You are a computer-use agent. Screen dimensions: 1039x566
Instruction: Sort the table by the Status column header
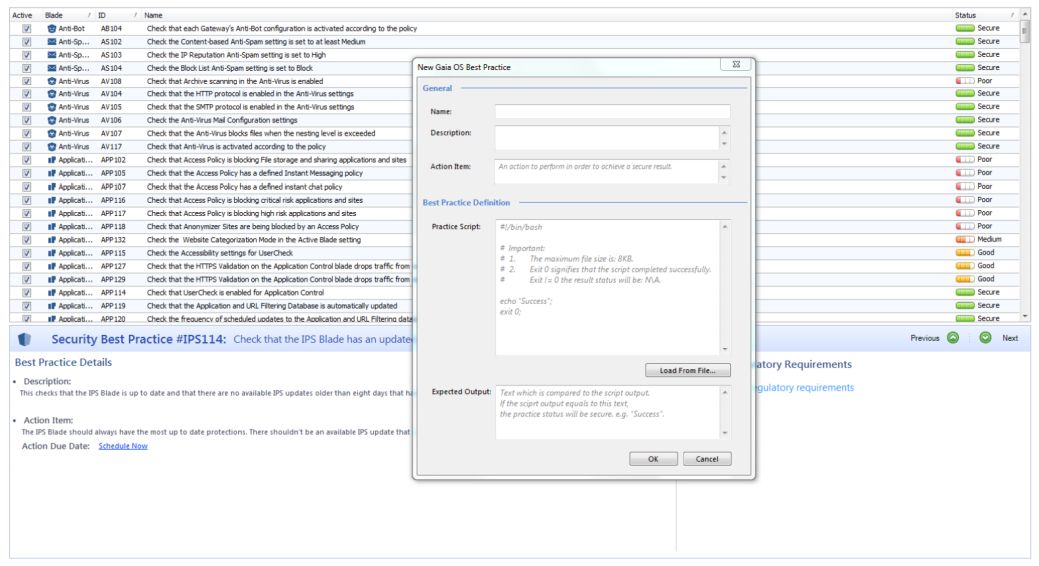click(x=985, y=15)
